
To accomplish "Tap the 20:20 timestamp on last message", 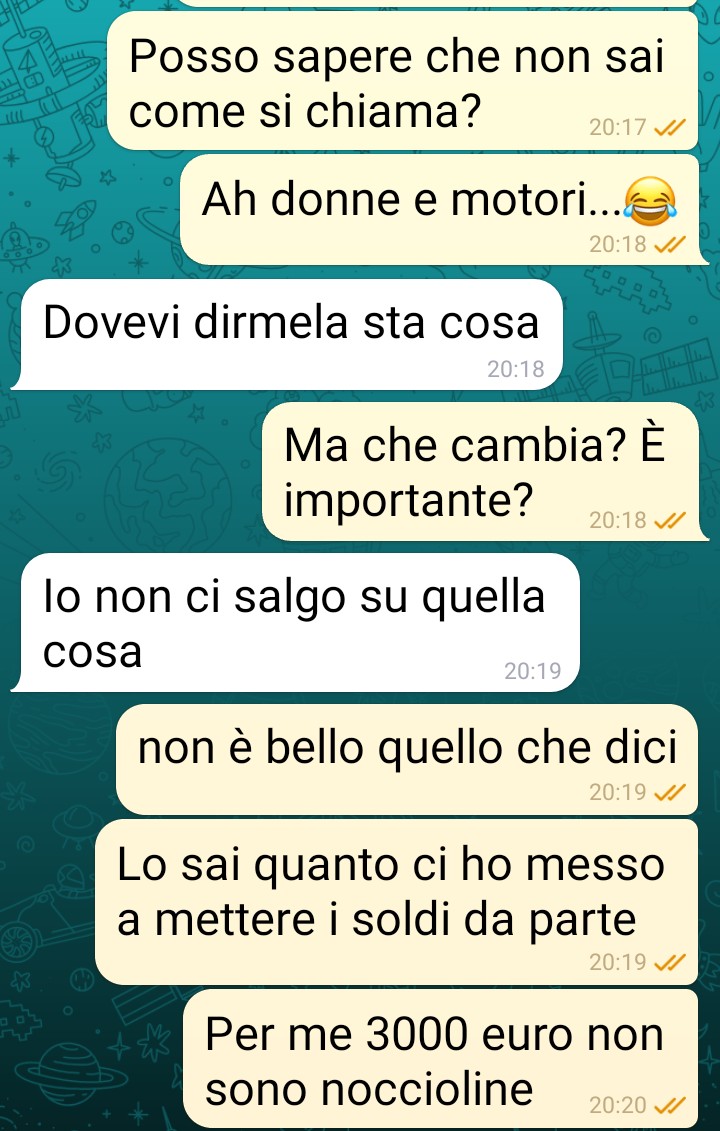I will click(618, 1105).
